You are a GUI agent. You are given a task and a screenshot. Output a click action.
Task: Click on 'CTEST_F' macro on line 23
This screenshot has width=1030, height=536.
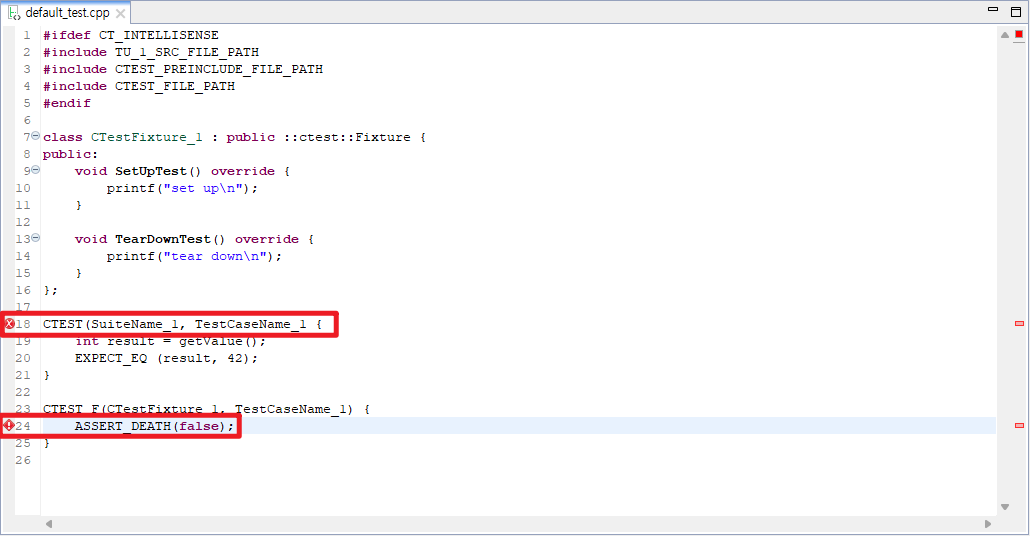point(71,409)
